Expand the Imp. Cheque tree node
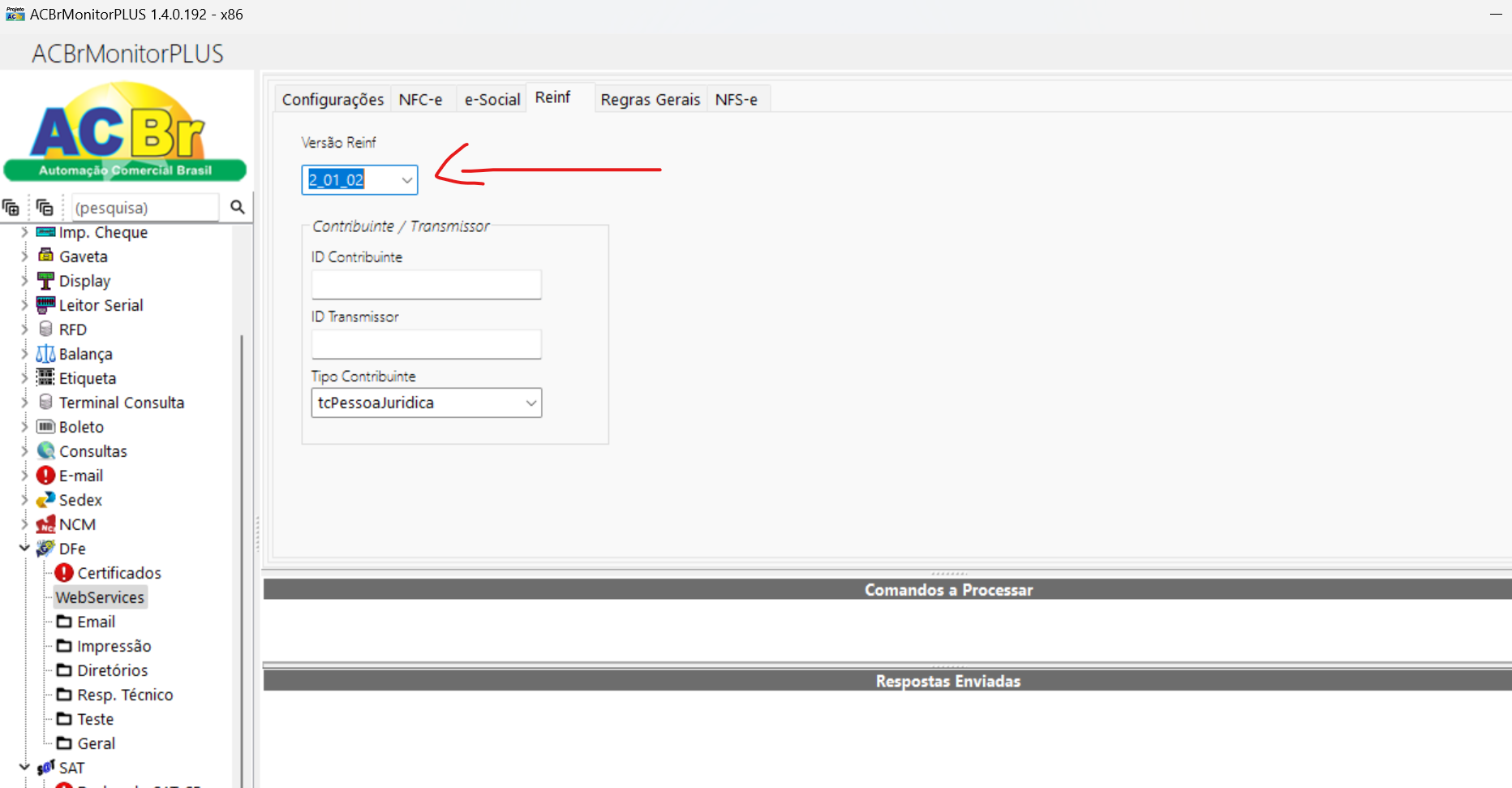The image size is (1512, 788). pos(24,232)
